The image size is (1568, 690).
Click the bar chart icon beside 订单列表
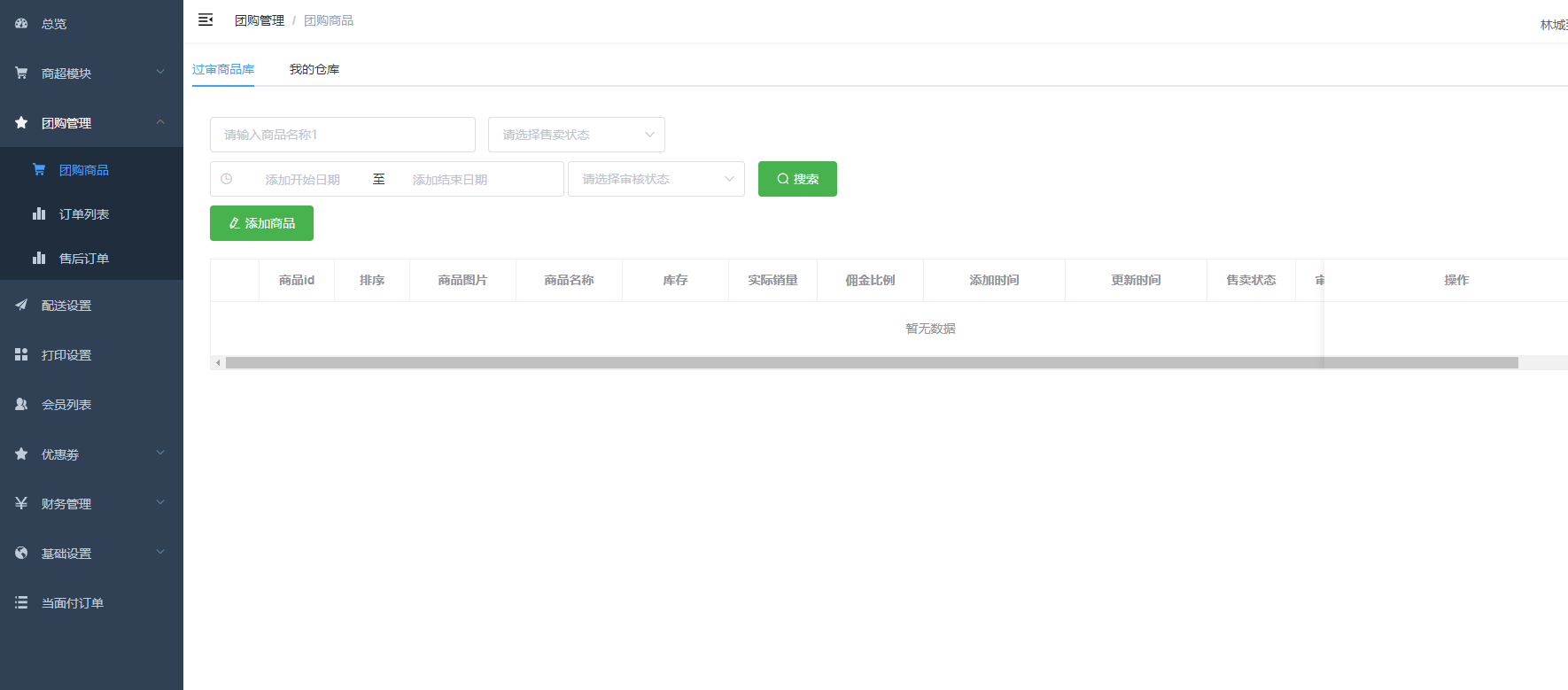pos(39,213)
